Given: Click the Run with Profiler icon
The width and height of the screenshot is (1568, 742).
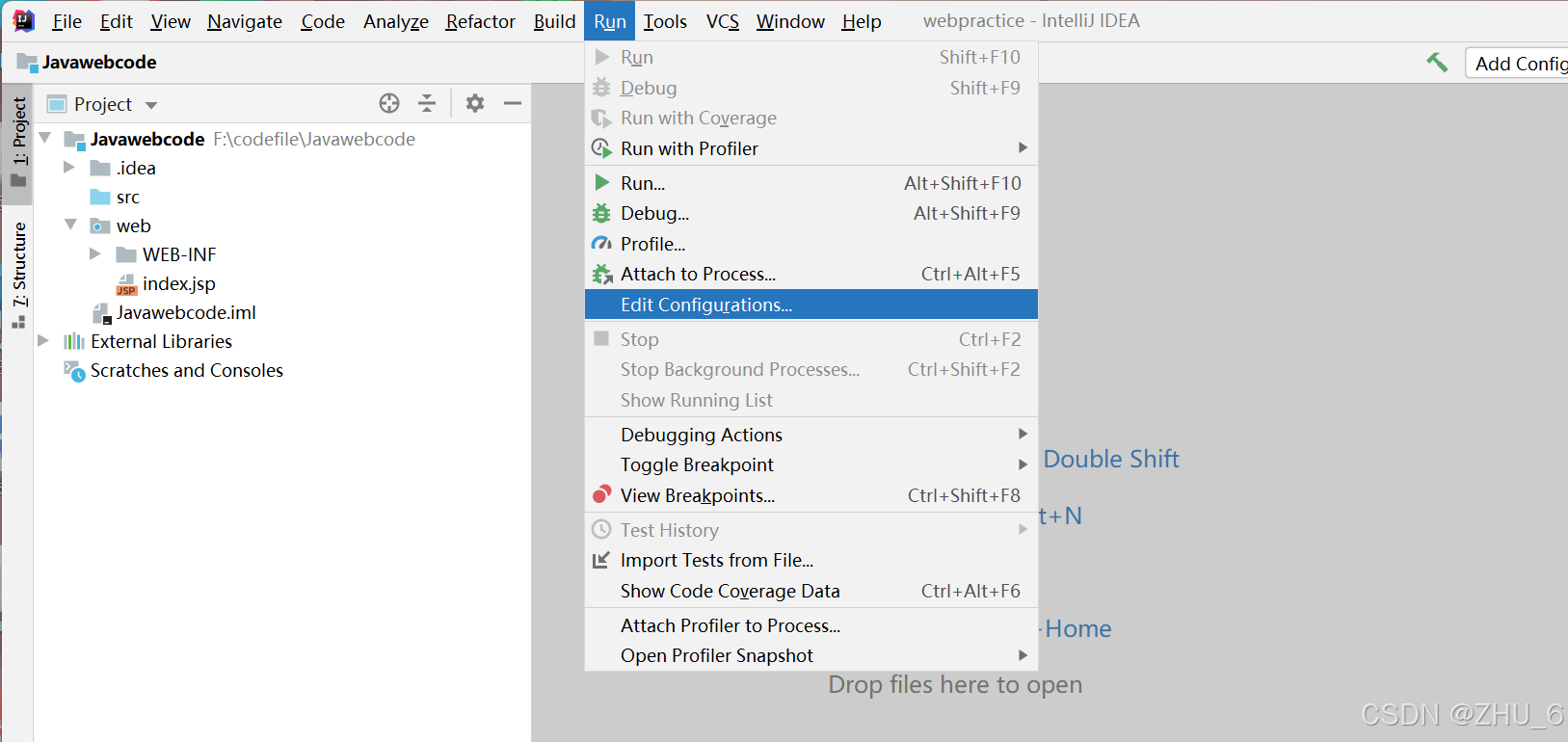Looking at the screenshot, I should pos(601,148).
